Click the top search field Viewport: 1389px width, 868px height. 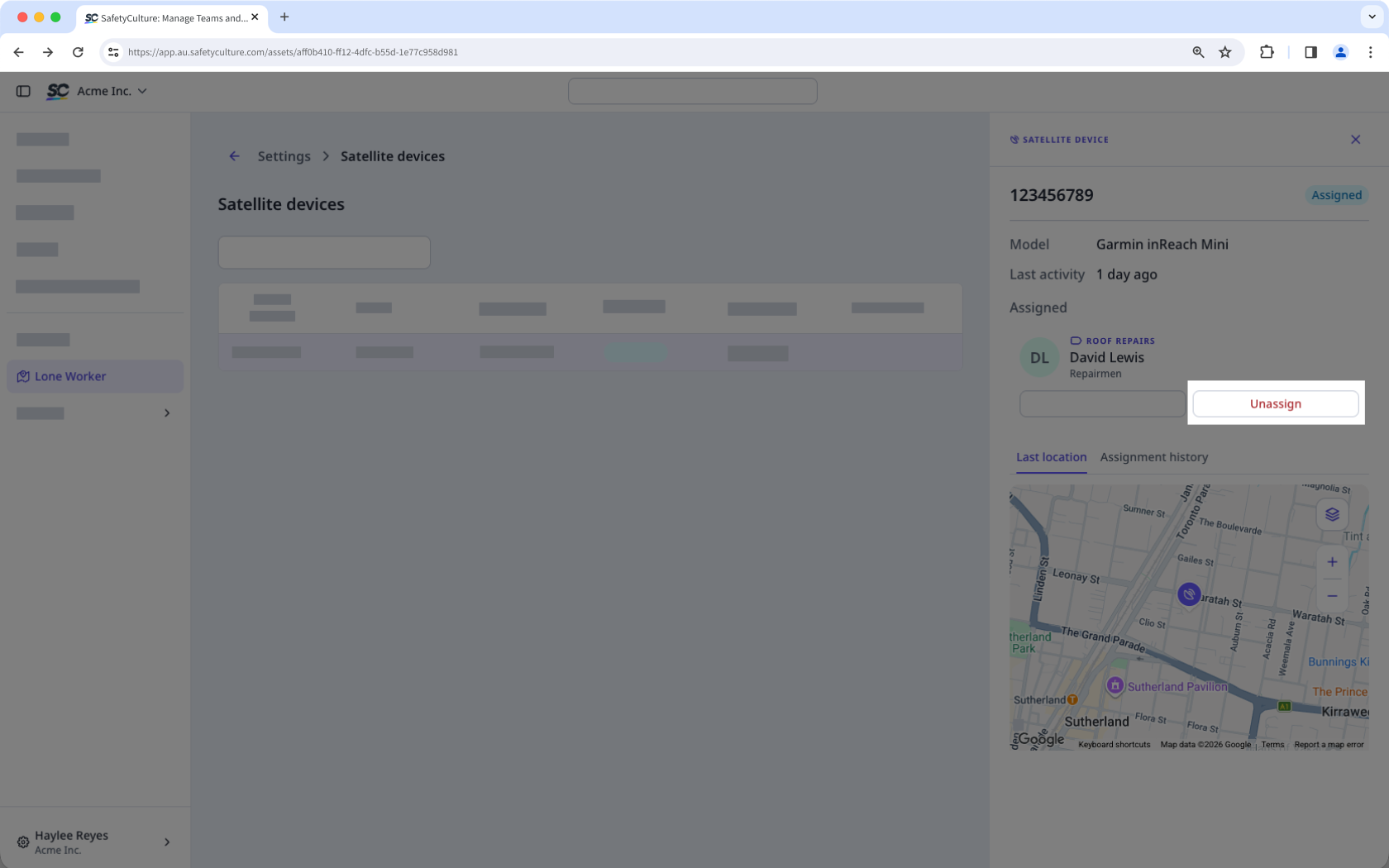[x=693, y=91]
